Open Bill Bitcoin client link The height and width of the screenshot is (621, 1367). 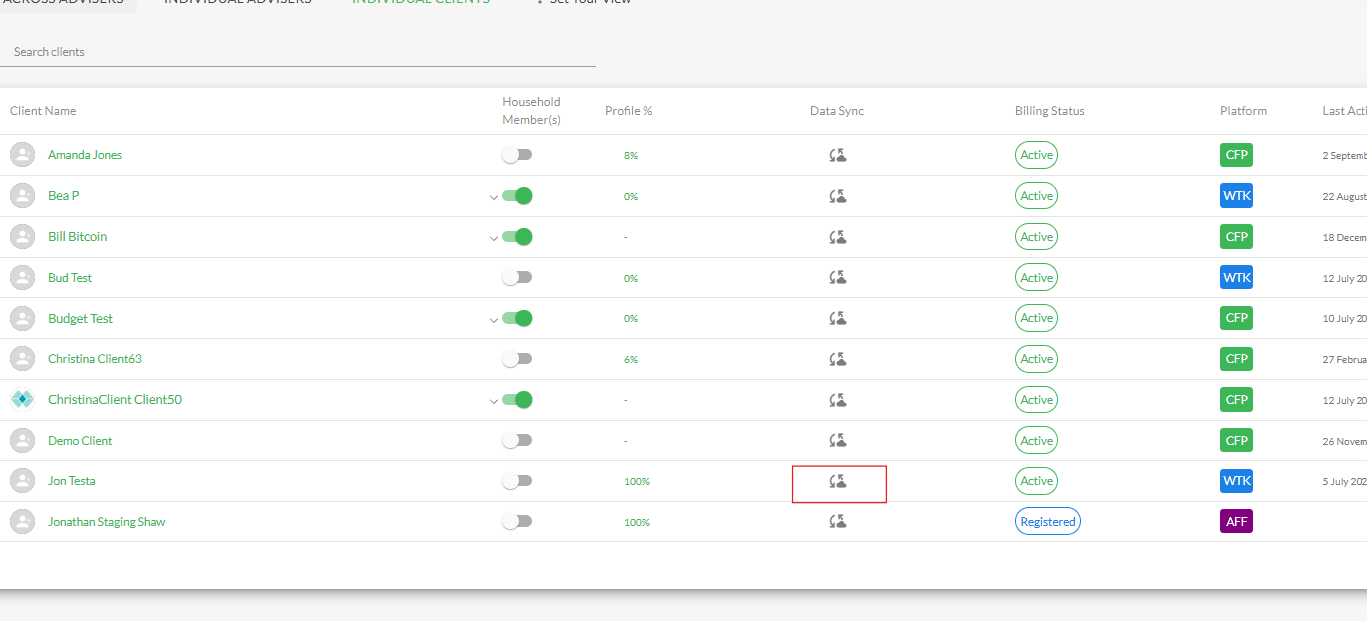click(x=77, y=237)
